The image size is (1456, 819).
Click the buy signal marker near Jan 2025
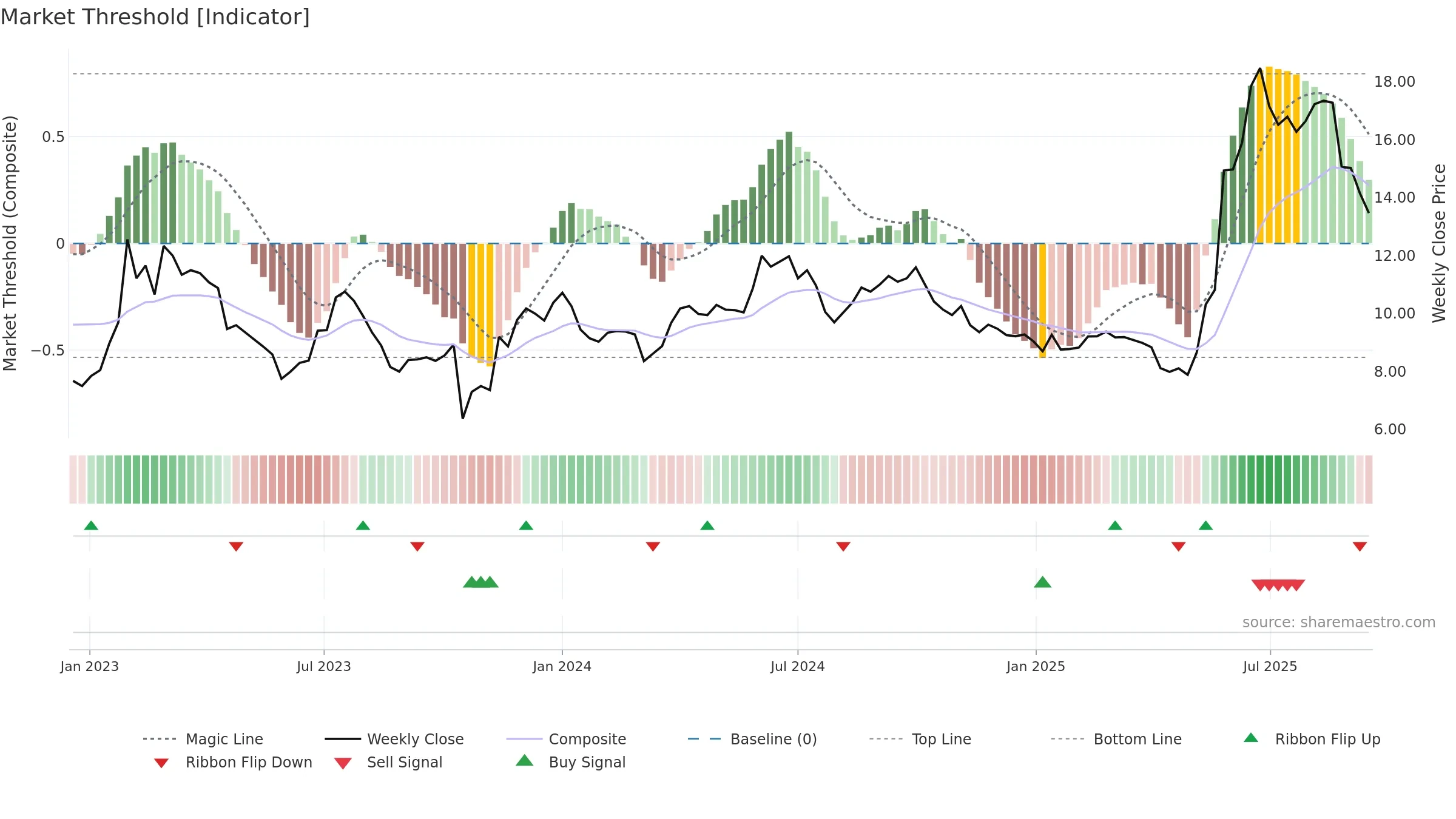(x=1043, y=582)
